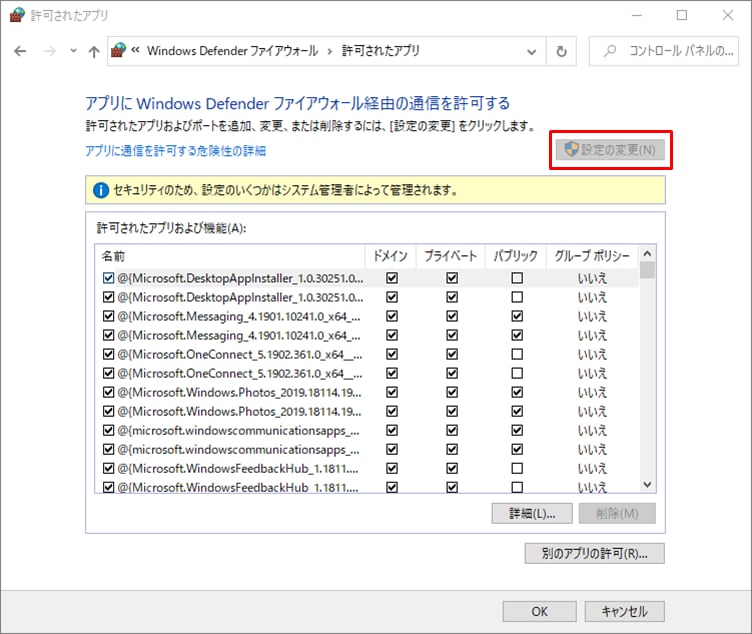Image resolution: width=752 pixels, height=634 pixels.
Task: Select second microsoft.windowscommunicationsapps row name
Action: tap(238, 449)
